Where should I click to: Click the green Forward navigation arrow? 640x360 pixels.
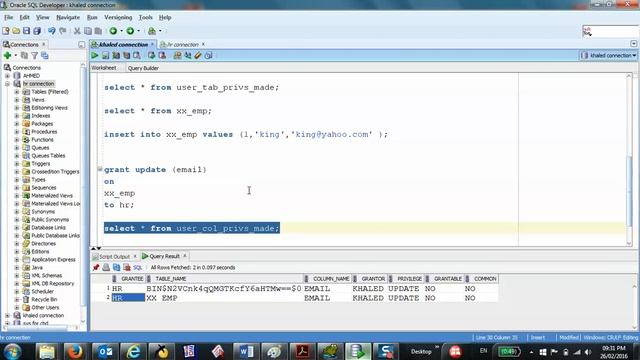tap(130, 31)
